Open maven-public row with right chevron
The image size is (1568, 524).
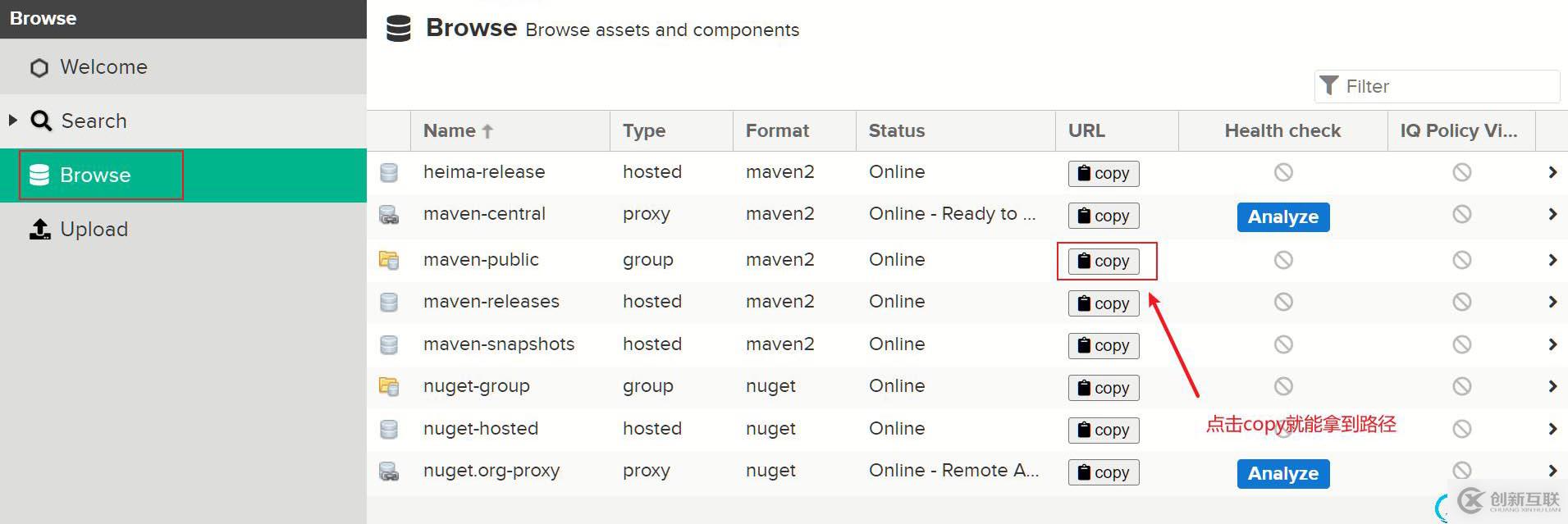(1552, 260)
